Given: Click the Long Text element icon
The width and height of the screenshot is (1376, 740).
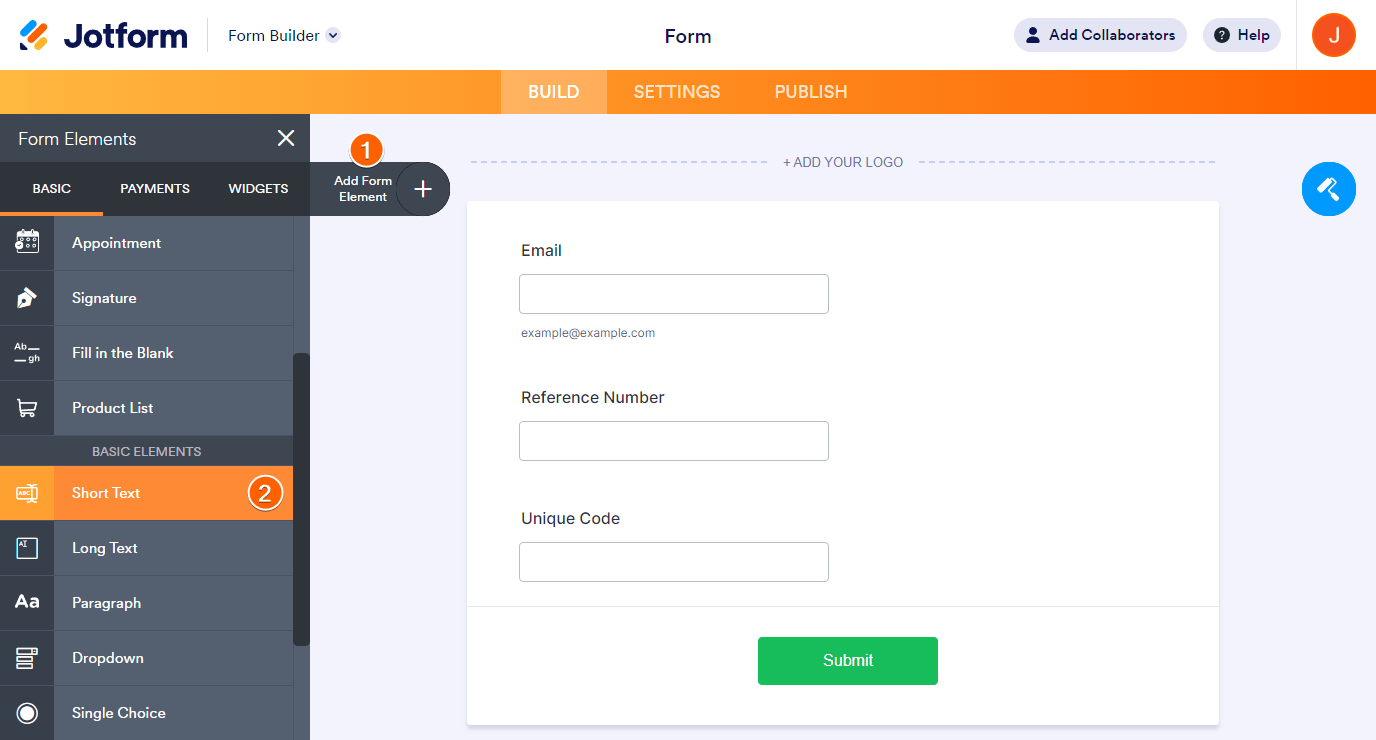Looking at the screenshot, I should pos(27,548).
